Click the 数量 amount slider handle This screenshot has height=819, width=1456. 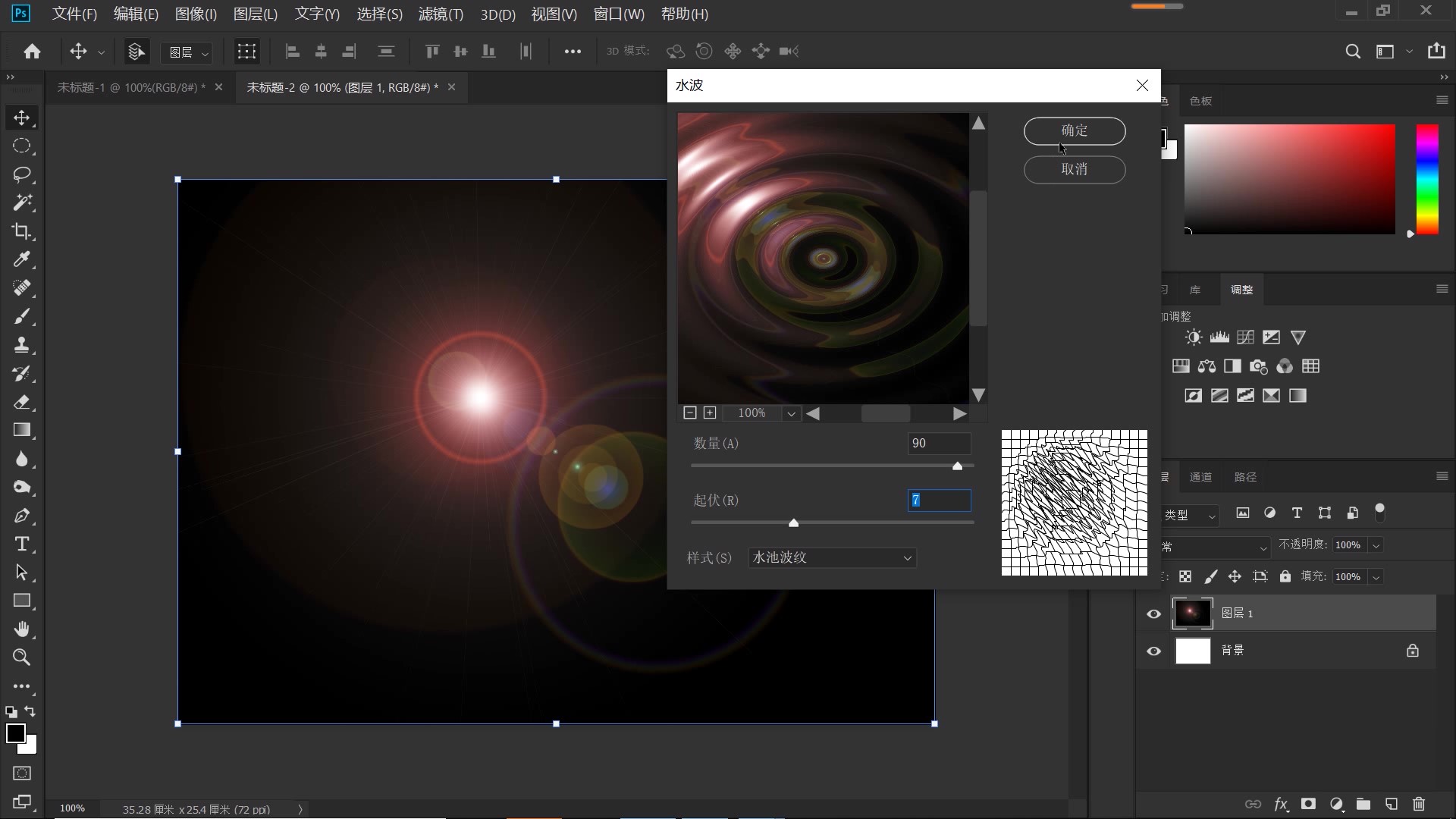coord(957,466)
